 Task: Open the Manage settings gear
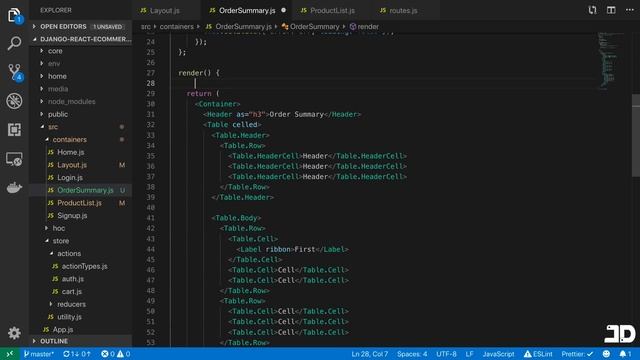tap(14, 333)
